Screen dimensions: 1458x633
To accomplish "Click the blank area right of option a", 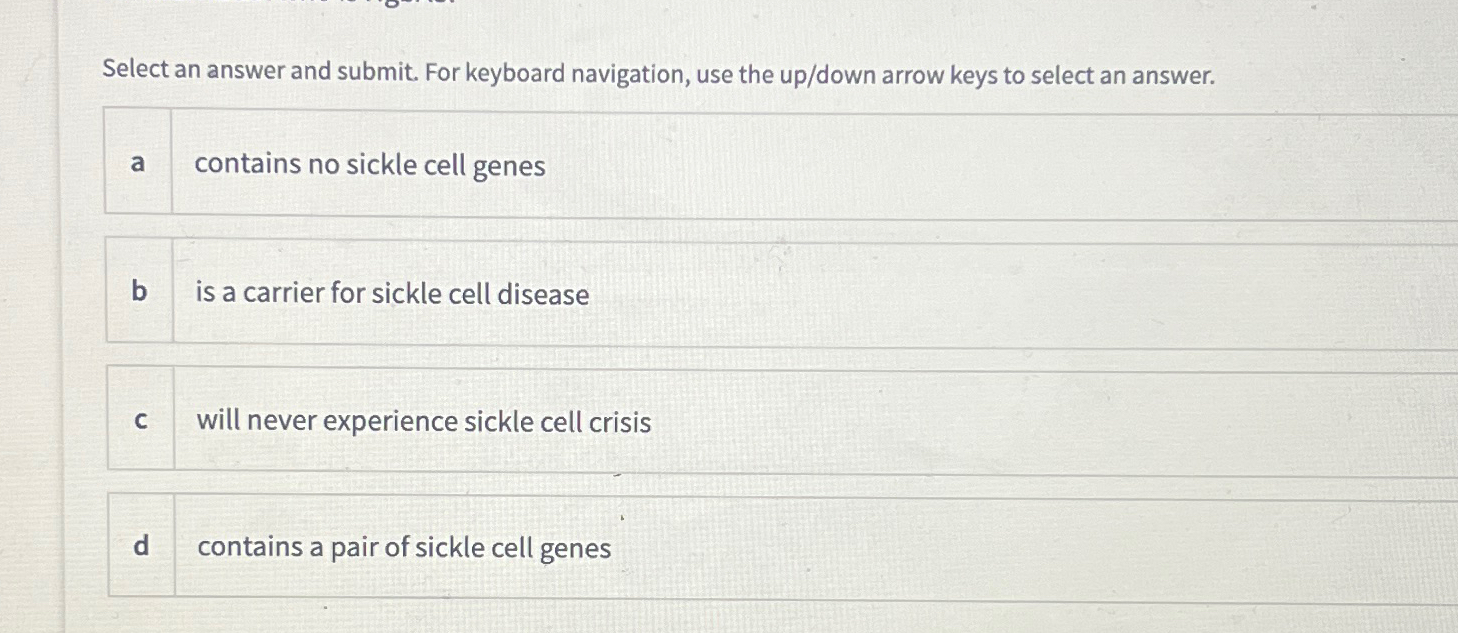I will tap(1000, 165).
